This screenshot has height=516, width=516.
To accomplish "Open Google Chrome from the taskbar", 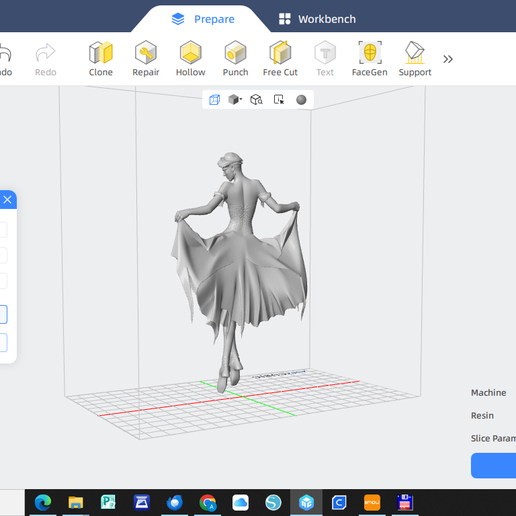I will [208, 502].
